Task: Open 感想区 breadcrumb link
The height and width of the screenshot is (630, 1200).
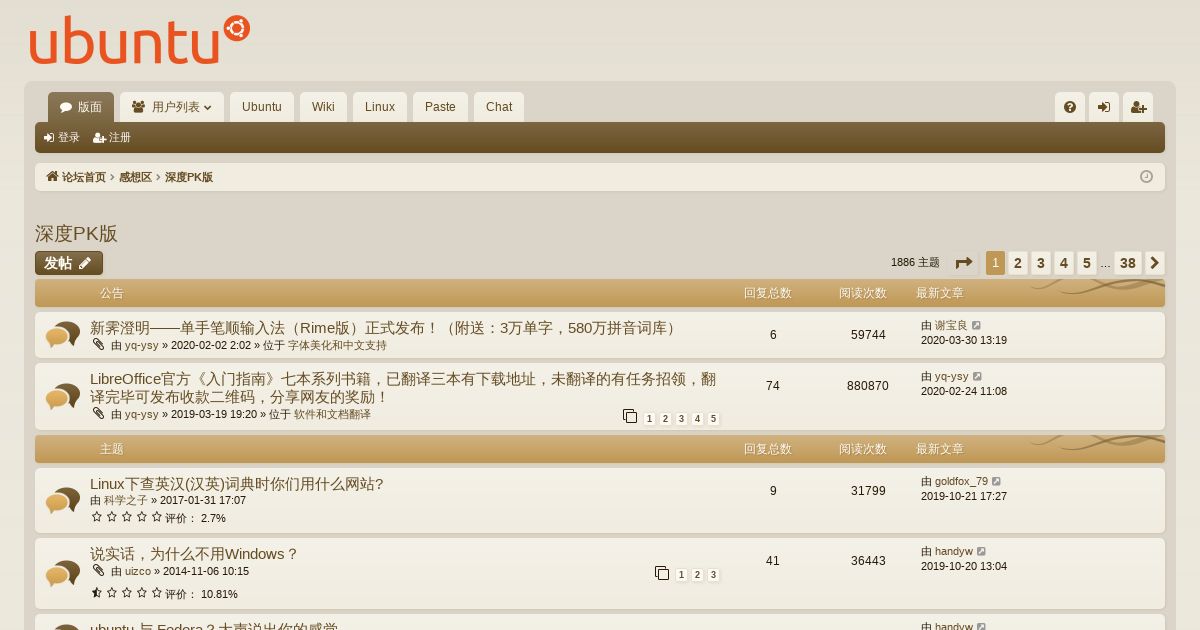Action: [x=135, y=177]
